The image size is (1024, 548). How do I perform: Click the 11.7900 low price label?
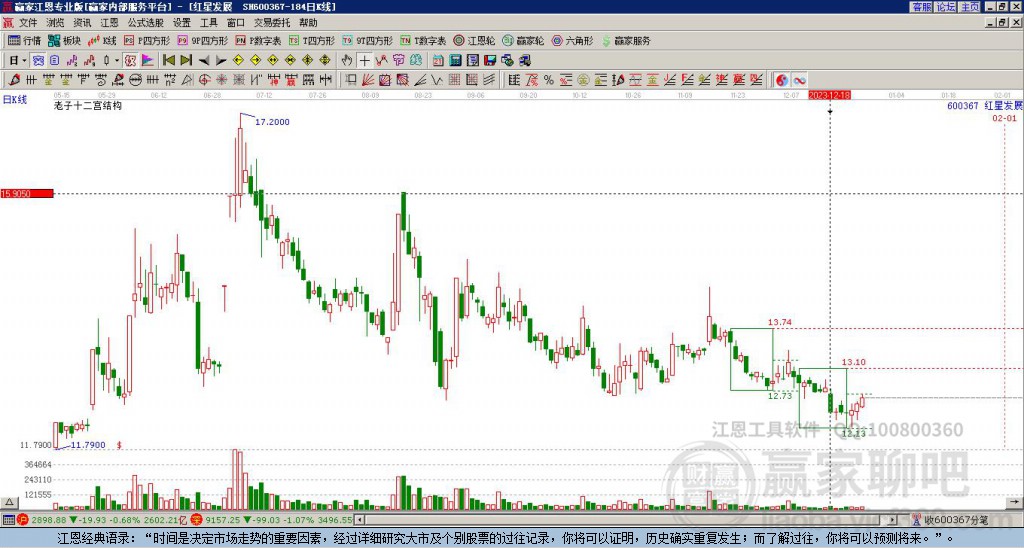[x=88, y=445]
